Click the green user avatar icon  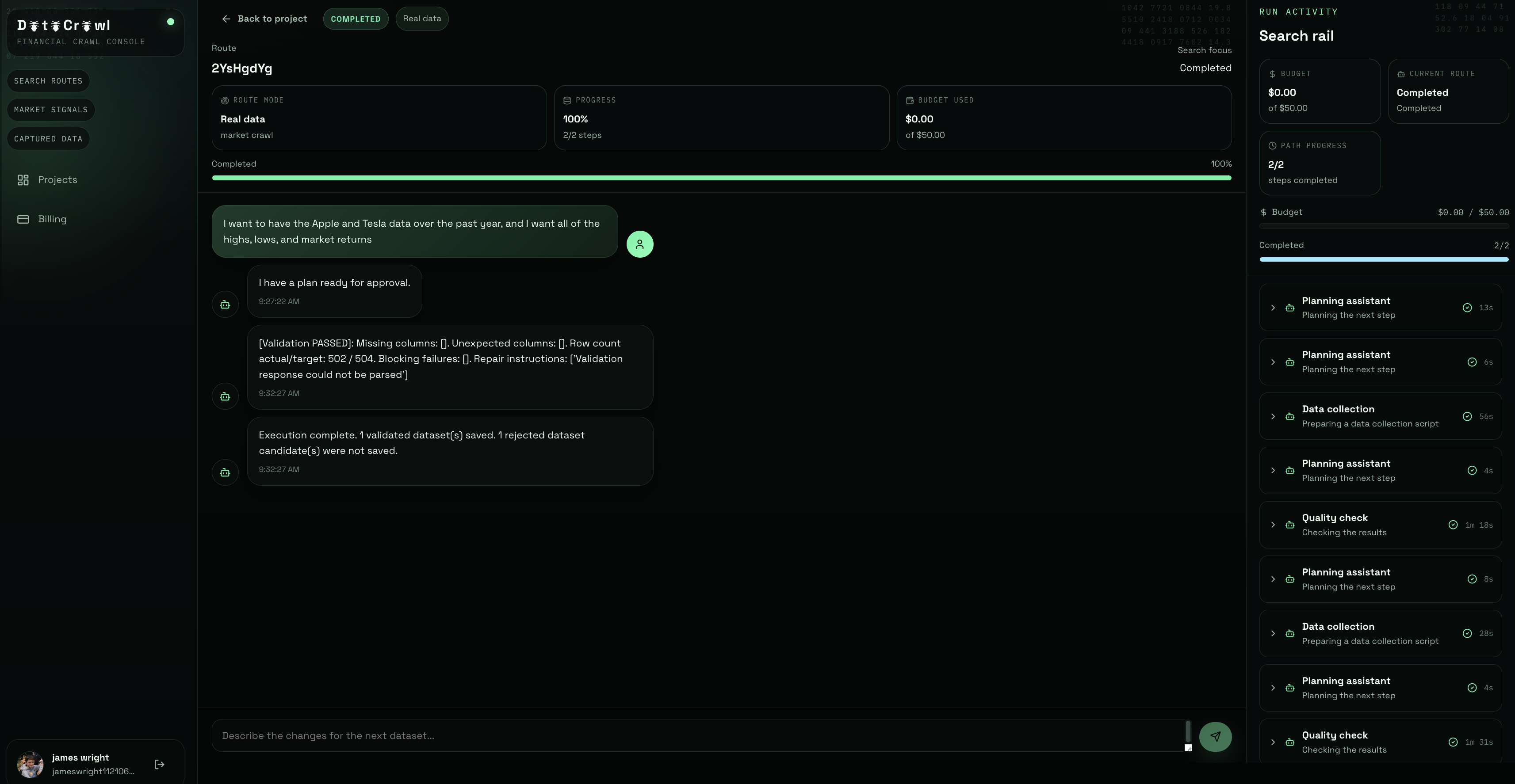[639, 244]
